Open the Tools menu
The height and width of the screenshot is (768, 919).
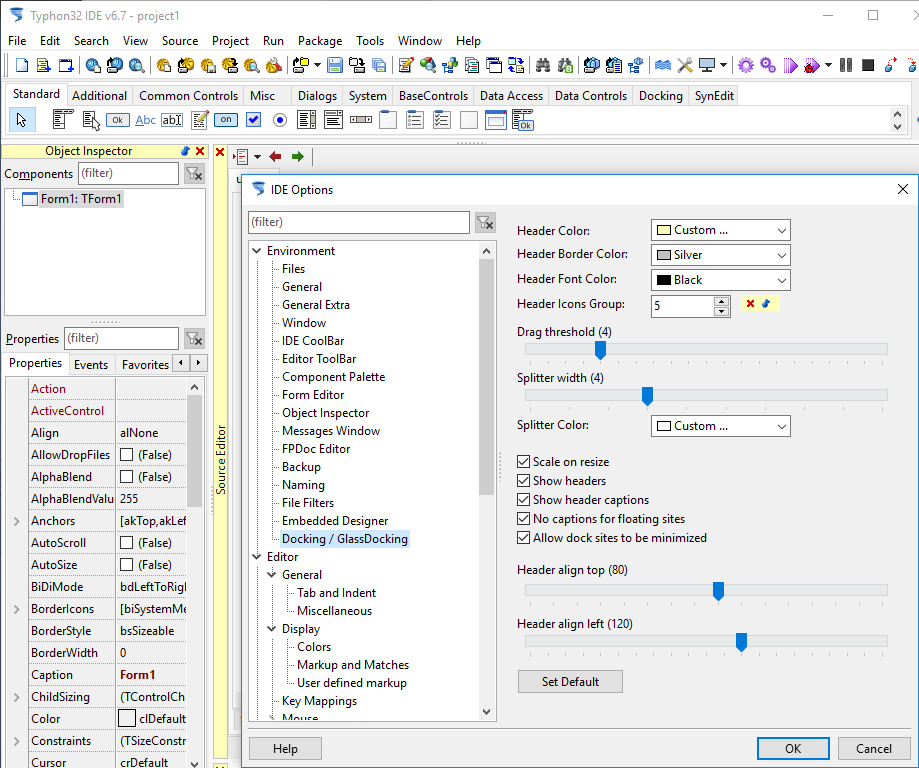point(370,41)
